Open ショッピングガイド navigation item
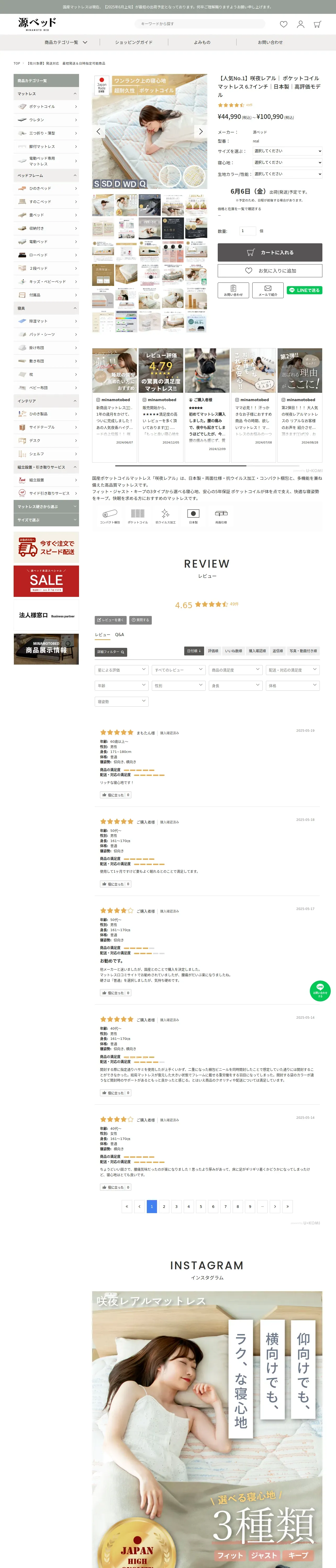336x1568 pixels. (133, 43)
